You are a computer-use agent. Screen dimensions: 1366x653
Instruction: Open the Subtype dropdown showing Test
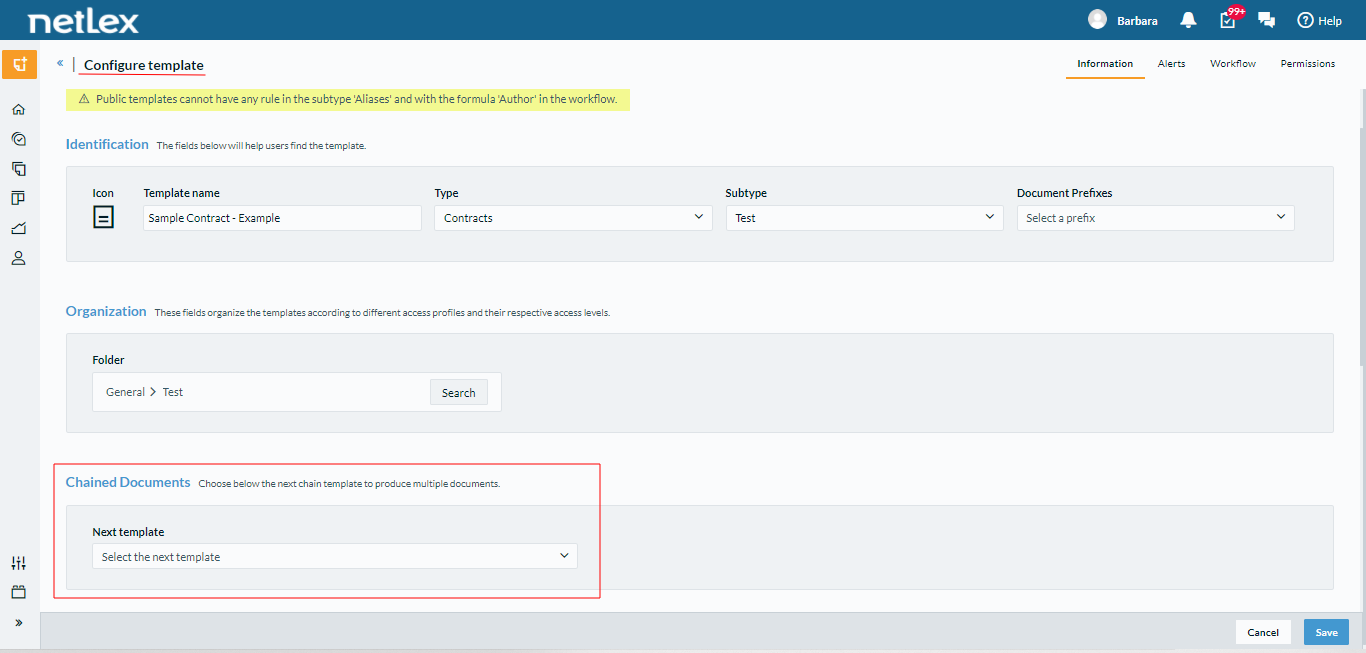coord(864,218)
